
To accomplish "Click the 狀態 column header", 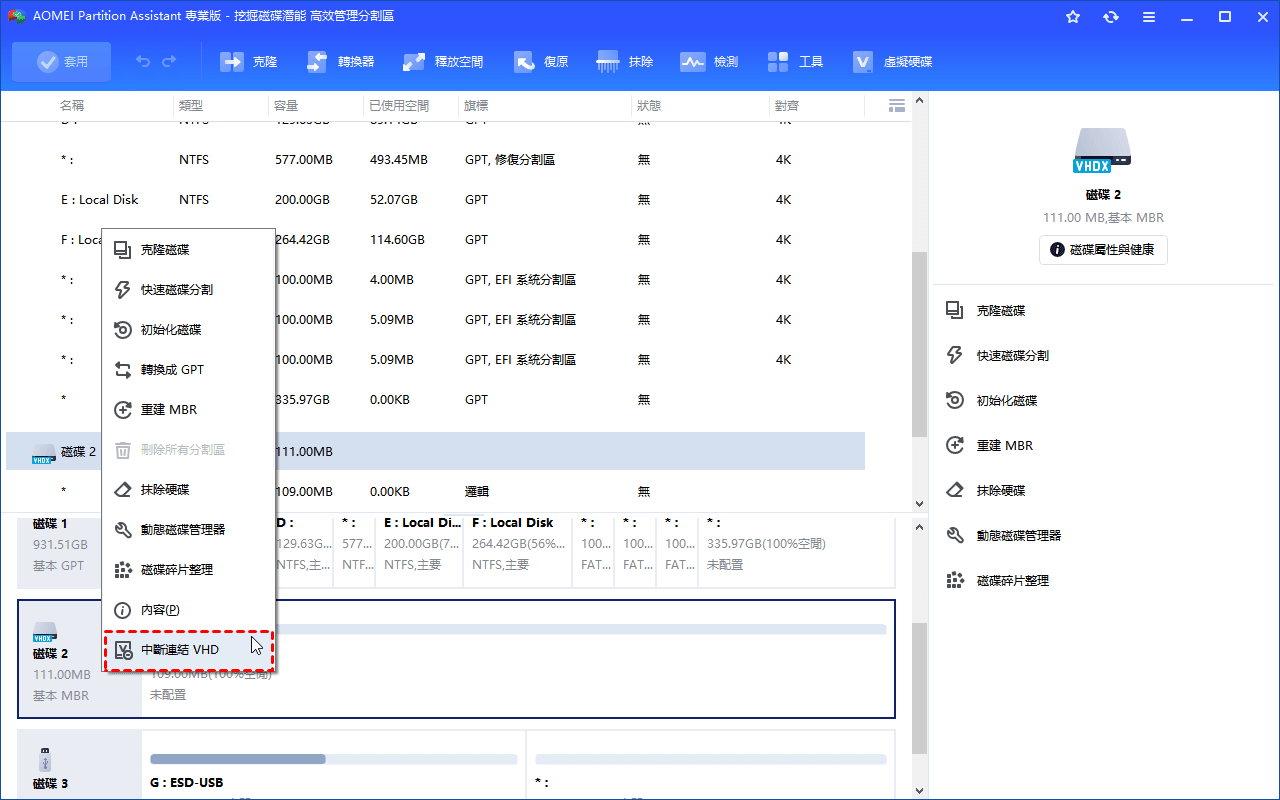I will [648, 106].
